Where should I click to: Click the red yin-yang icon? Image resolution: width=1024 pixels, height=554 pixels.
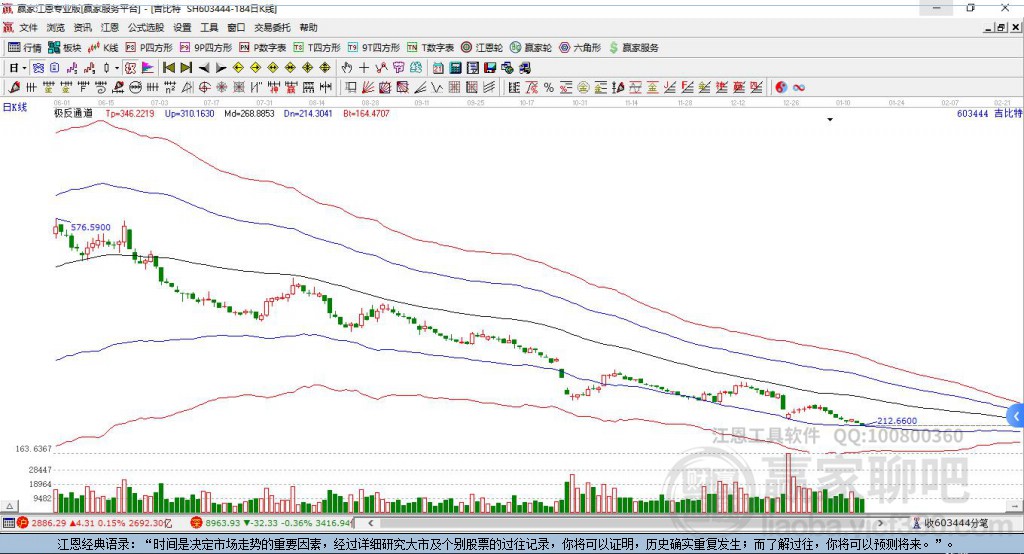[x=781, y=88]
